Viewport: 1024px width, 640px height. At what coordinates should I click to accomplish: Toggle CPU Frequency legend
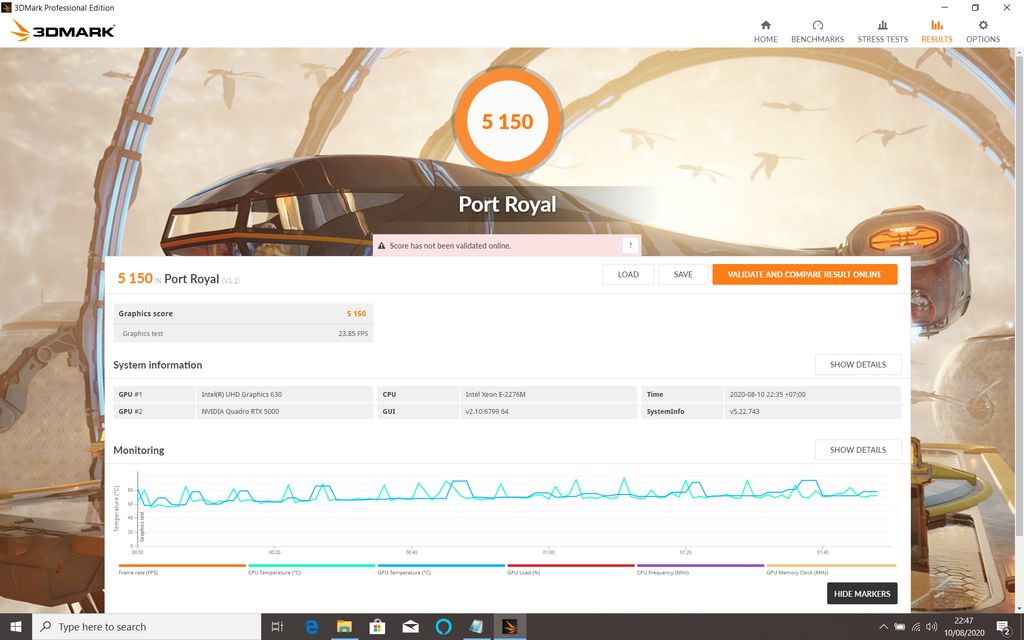pyautogui.click(x=700, y=569)
